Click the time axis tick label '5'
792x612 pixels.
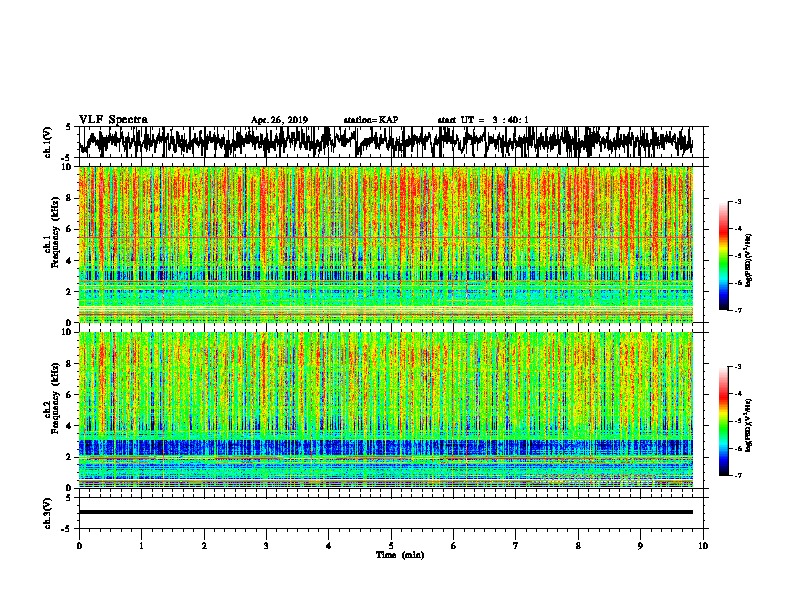coord(391,546)
